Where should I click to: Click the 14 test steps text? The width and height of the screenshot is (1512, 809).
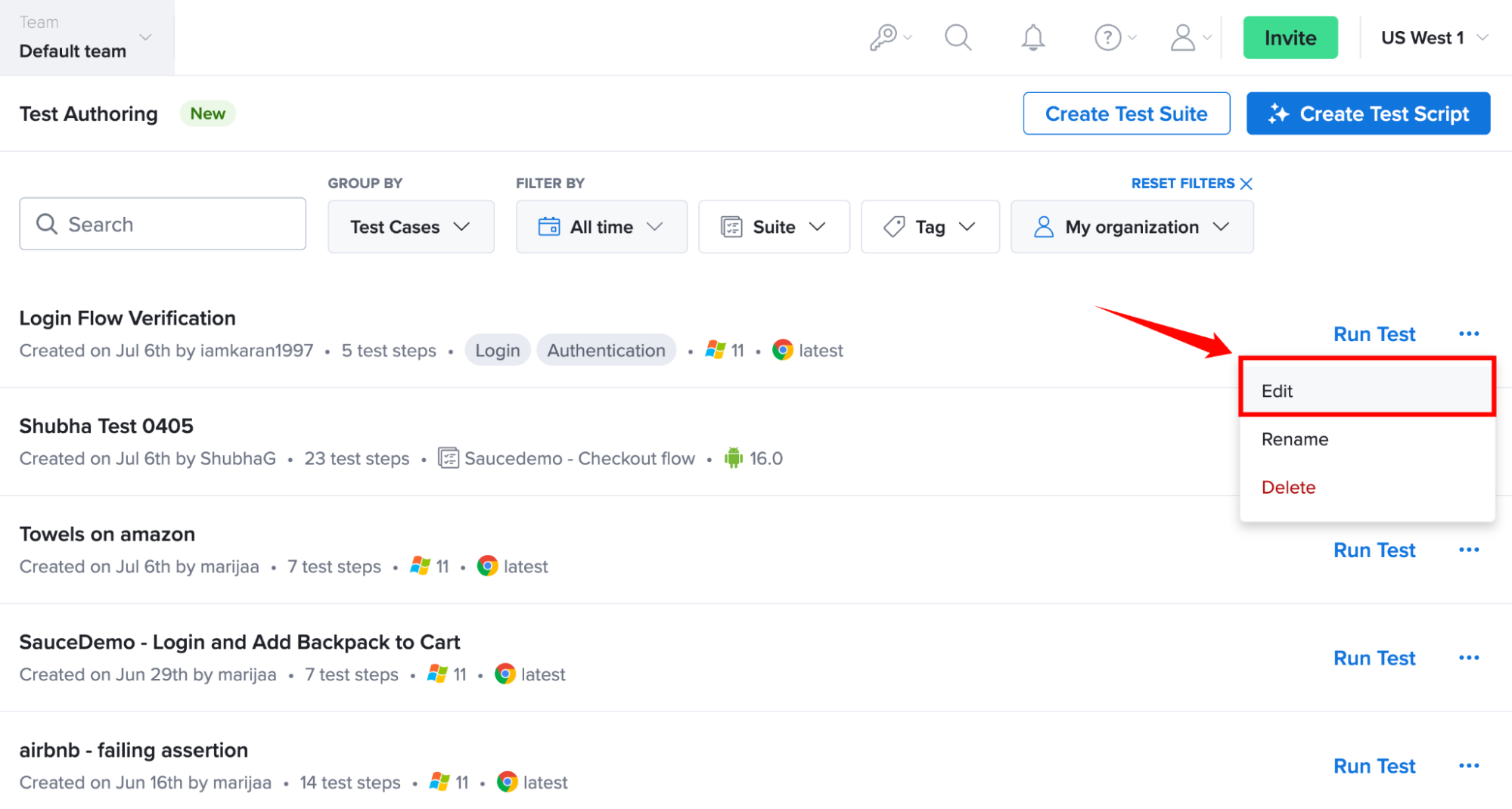point(349,783)
